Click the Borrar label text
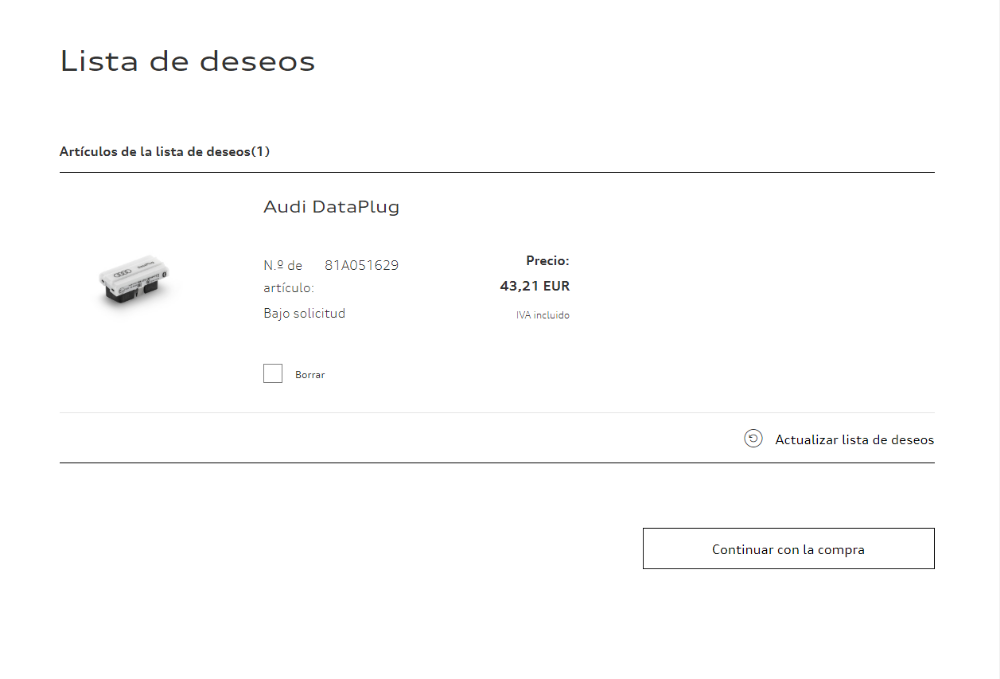The height and width of the screenshot is (679, 1000). pyautogui.click(x=310, y=375)
